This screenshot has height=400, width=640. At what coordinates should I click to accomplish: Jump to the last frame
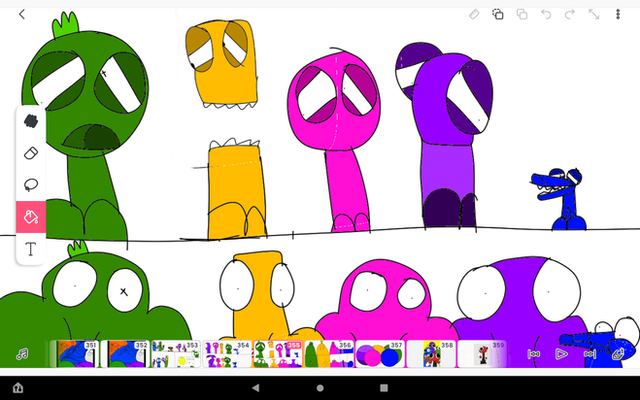(x=590, y=354)
